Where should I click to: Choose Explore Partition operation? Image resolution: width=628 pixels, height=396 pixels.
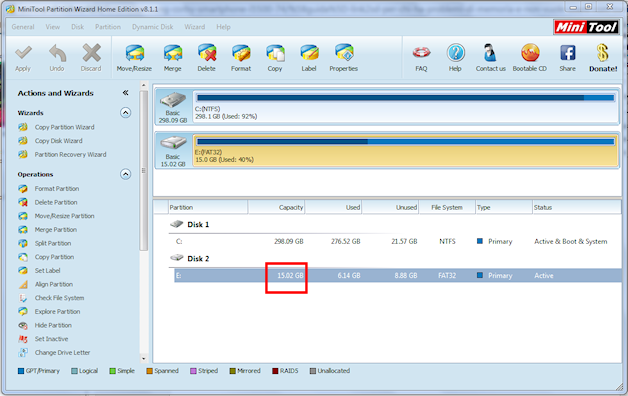tap(57, 311)
